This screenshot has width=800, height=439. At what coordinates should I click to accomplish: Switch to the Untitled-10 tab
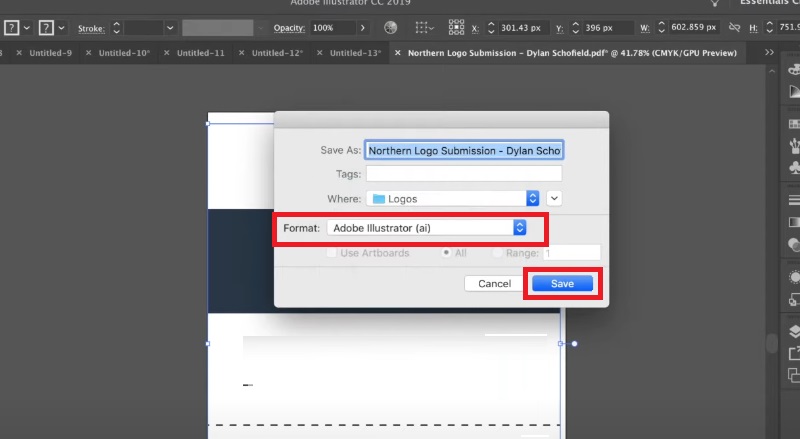tap(124, 53)
